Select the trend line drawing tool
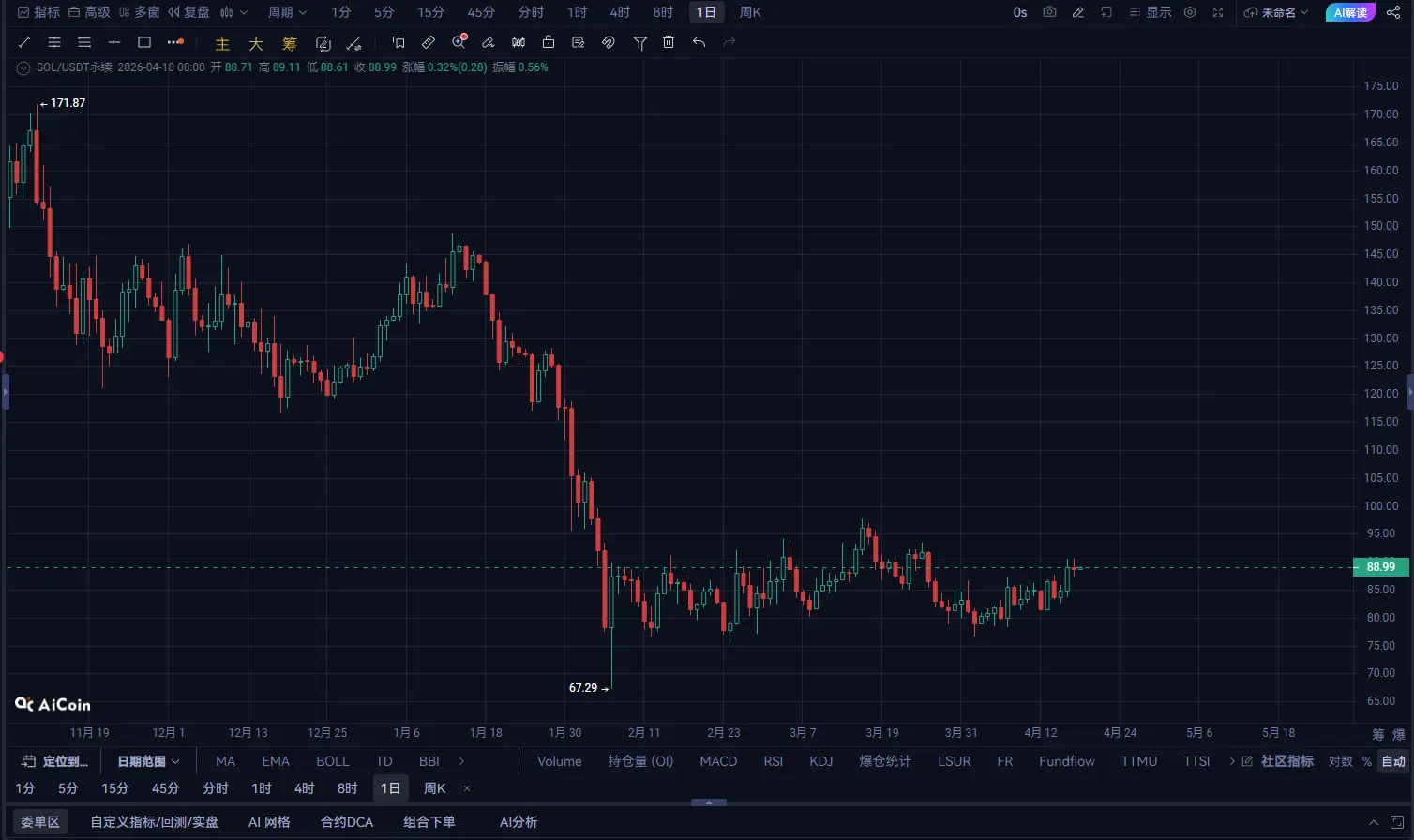The height and width of the screenshot is (840, 1414). pos(24,42)
